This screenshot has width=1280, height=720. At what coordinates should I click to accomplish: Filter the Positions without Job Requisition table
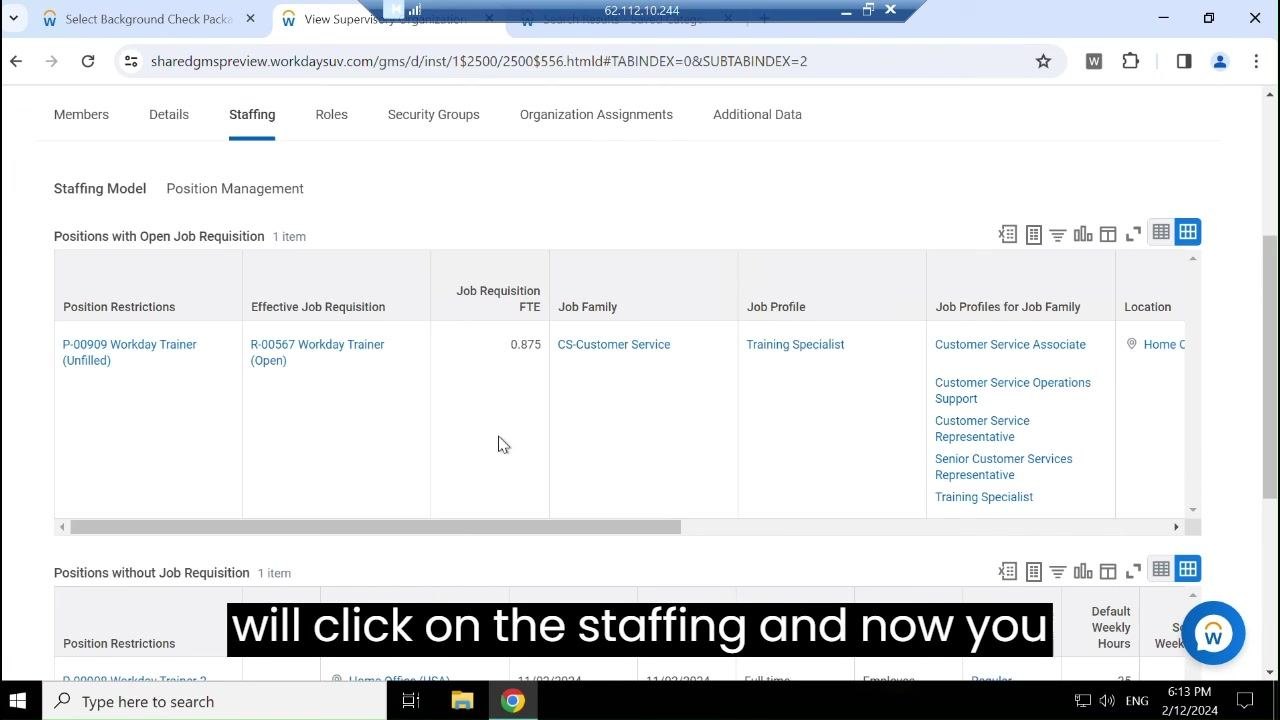pos(1058,572)
